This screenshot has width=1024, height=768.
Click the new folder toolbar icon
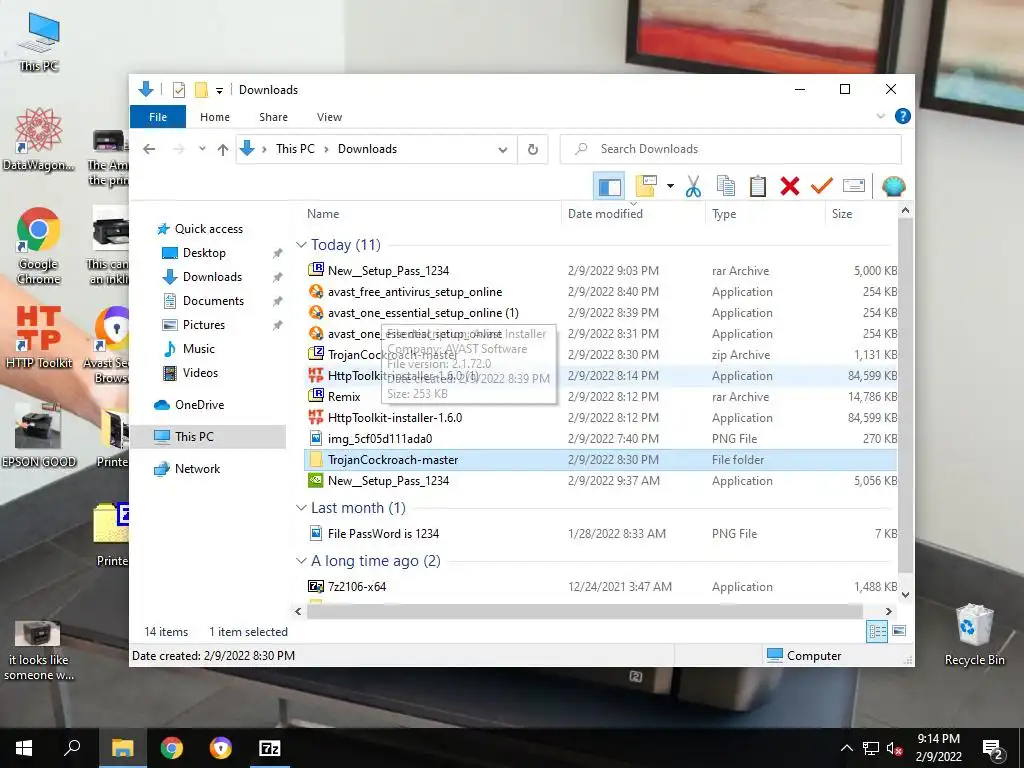pyautogui.click(x=646, y=187)
